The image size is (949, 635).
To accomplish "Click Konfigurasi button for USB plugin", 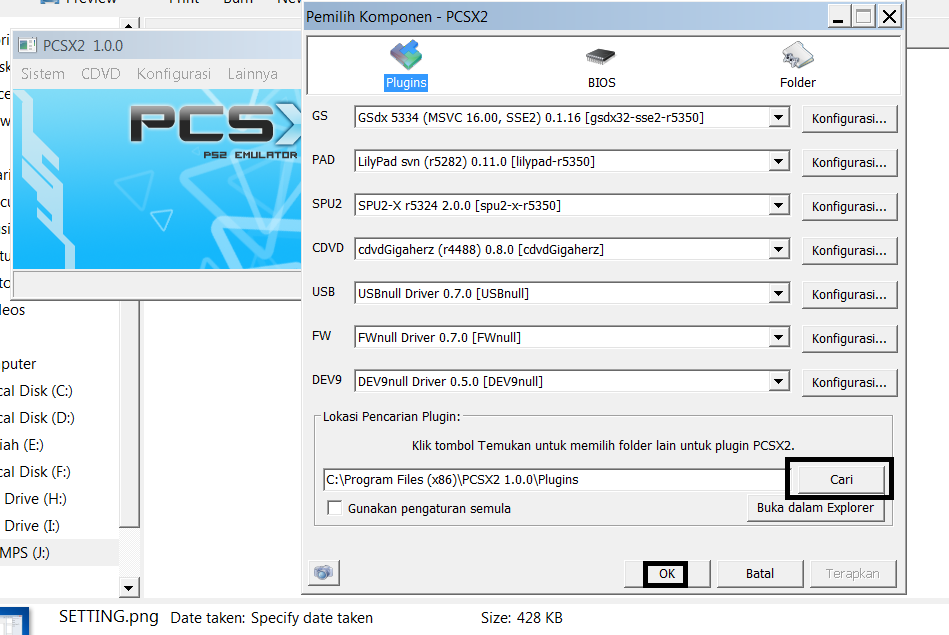I will [x=849, y=295].
